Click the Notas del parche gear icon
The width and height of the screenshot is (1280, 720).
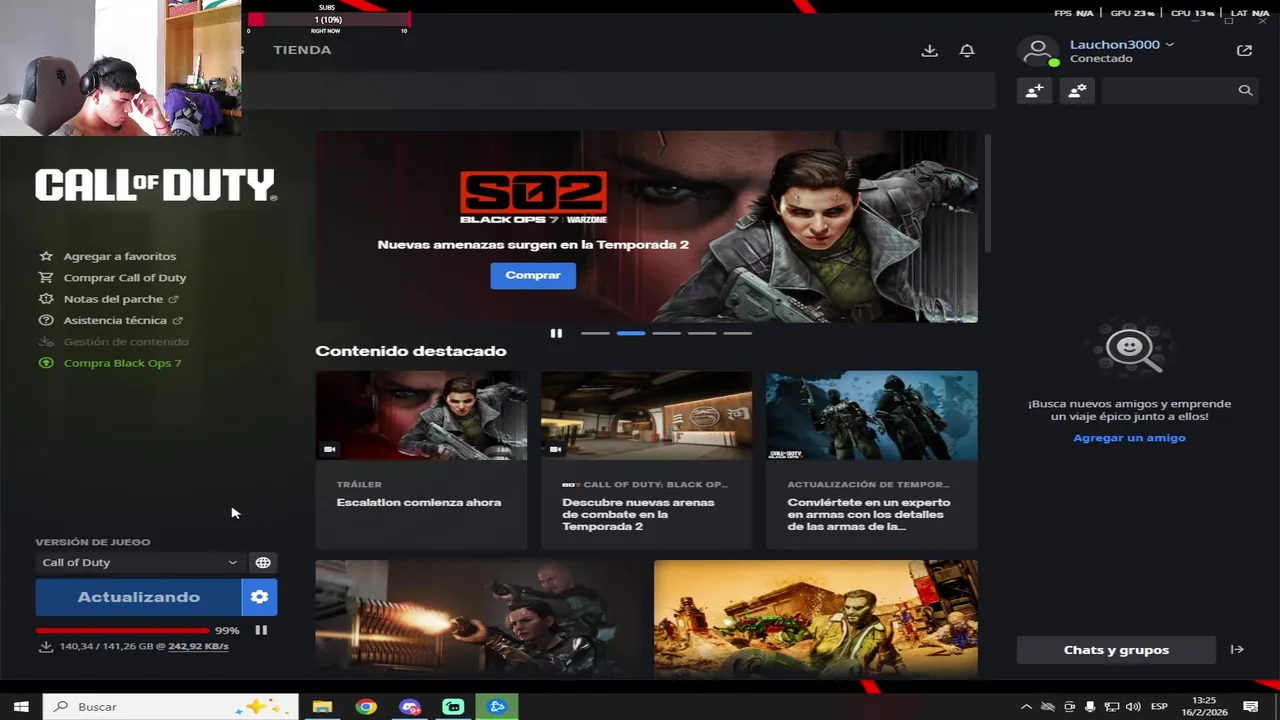[45, 299]
